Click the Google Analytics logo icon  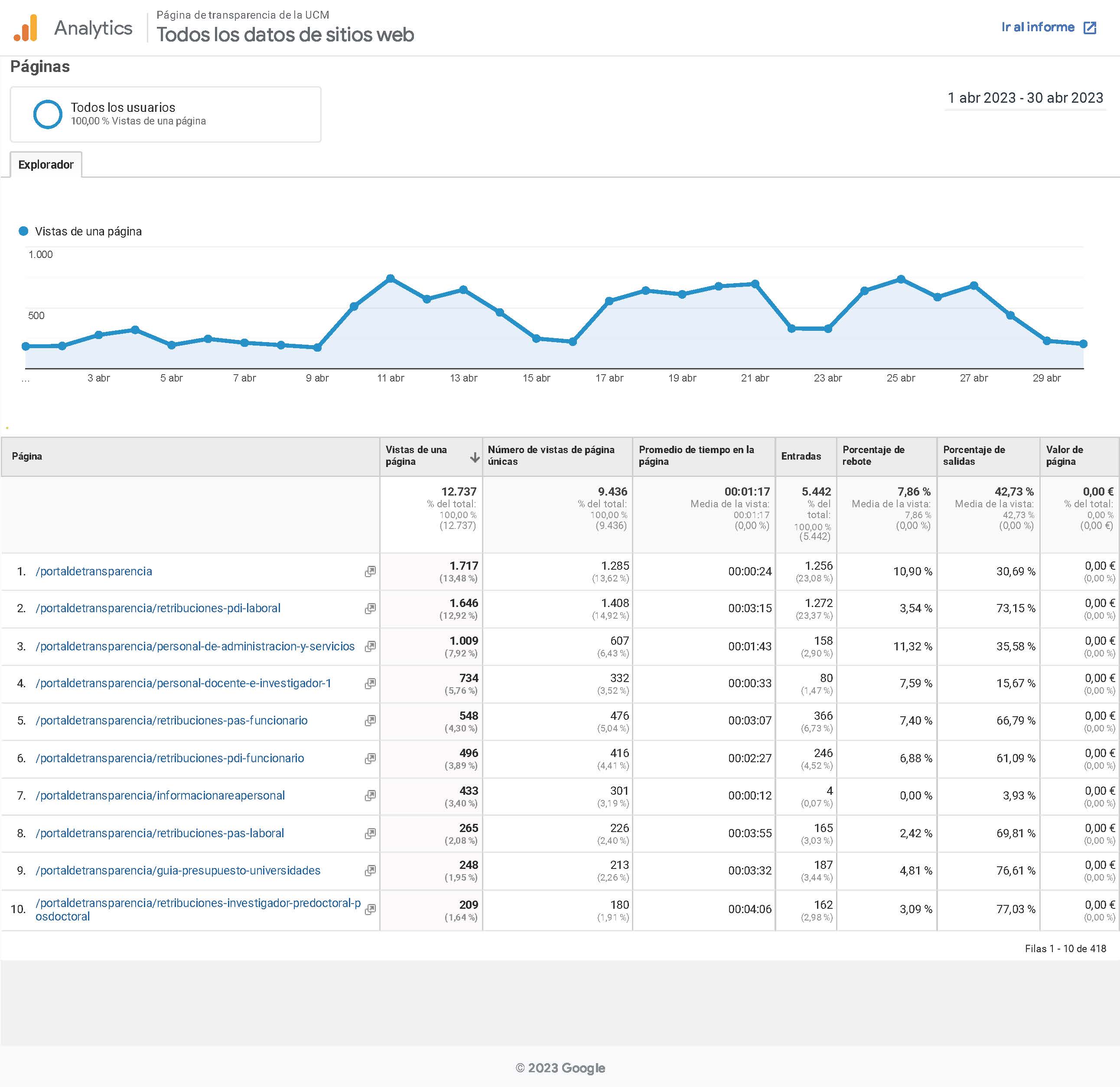(x=26, y=28)
